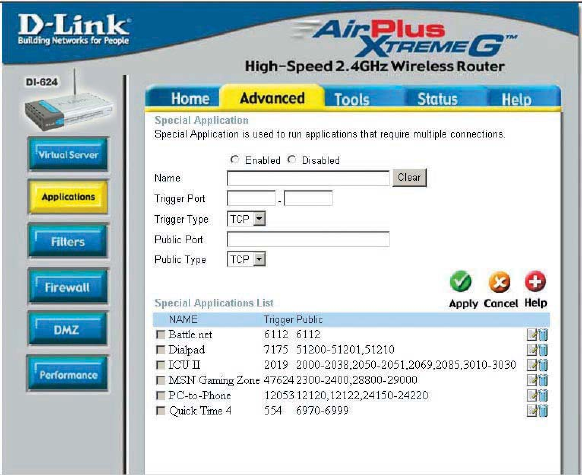Switch to the Tools tab
The image size is (582, 475).
tap(352, 99)
